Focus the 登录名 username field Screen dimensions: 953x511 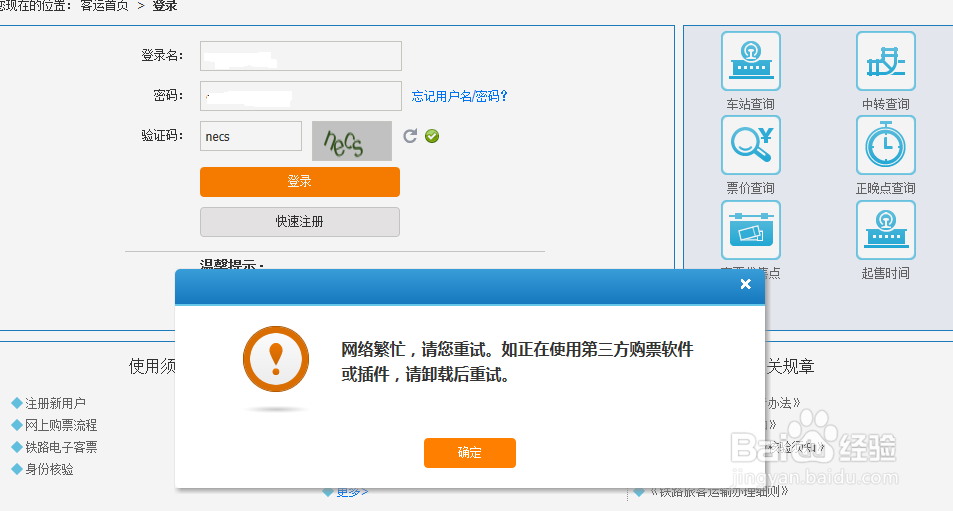301,56
